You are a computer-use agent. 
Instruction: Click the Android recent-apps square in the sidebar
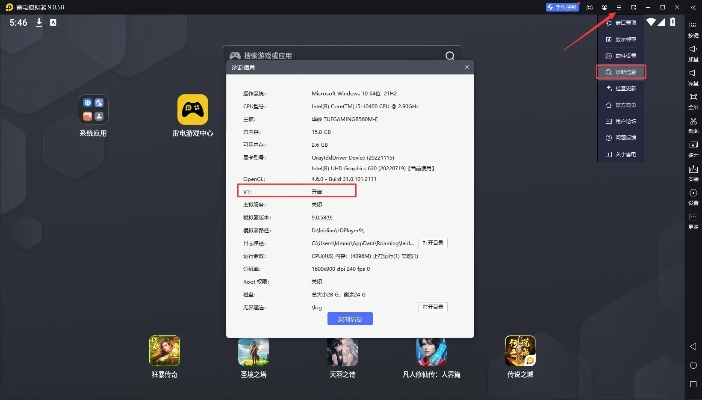pyautogui.click(x=693, y=384)
